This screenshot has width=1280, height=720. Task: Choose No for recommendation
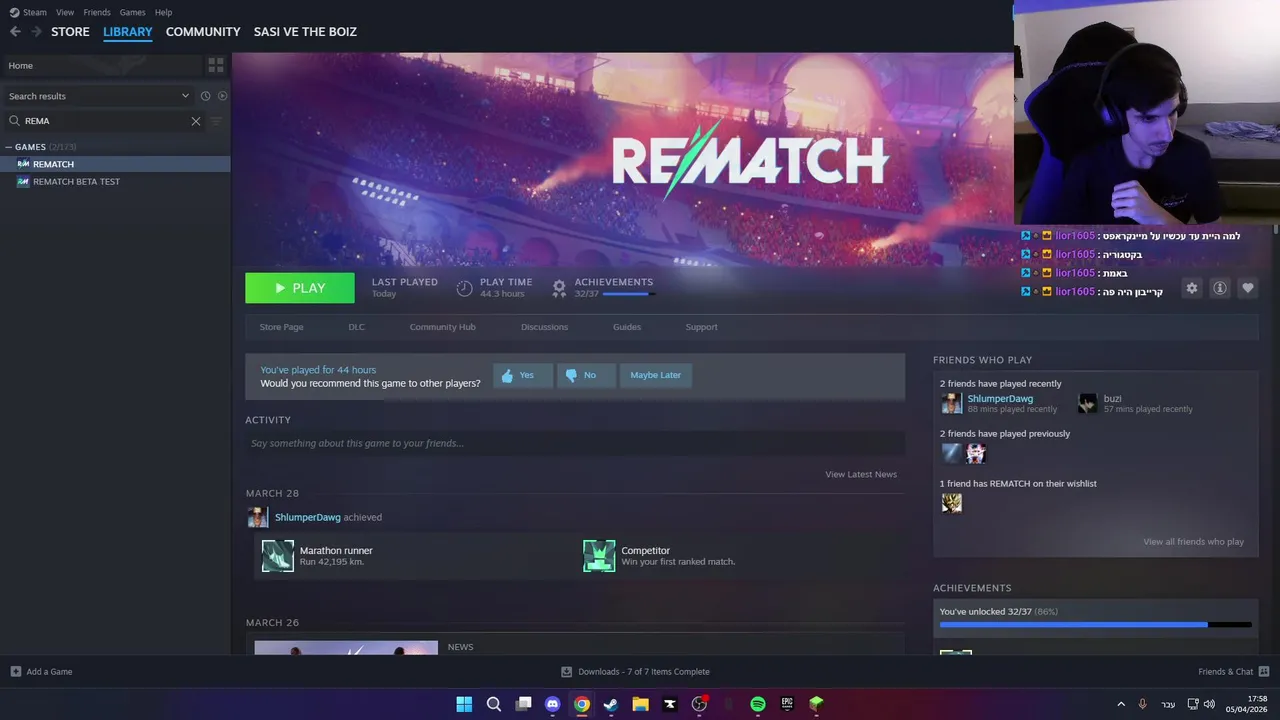click(586, 375)
